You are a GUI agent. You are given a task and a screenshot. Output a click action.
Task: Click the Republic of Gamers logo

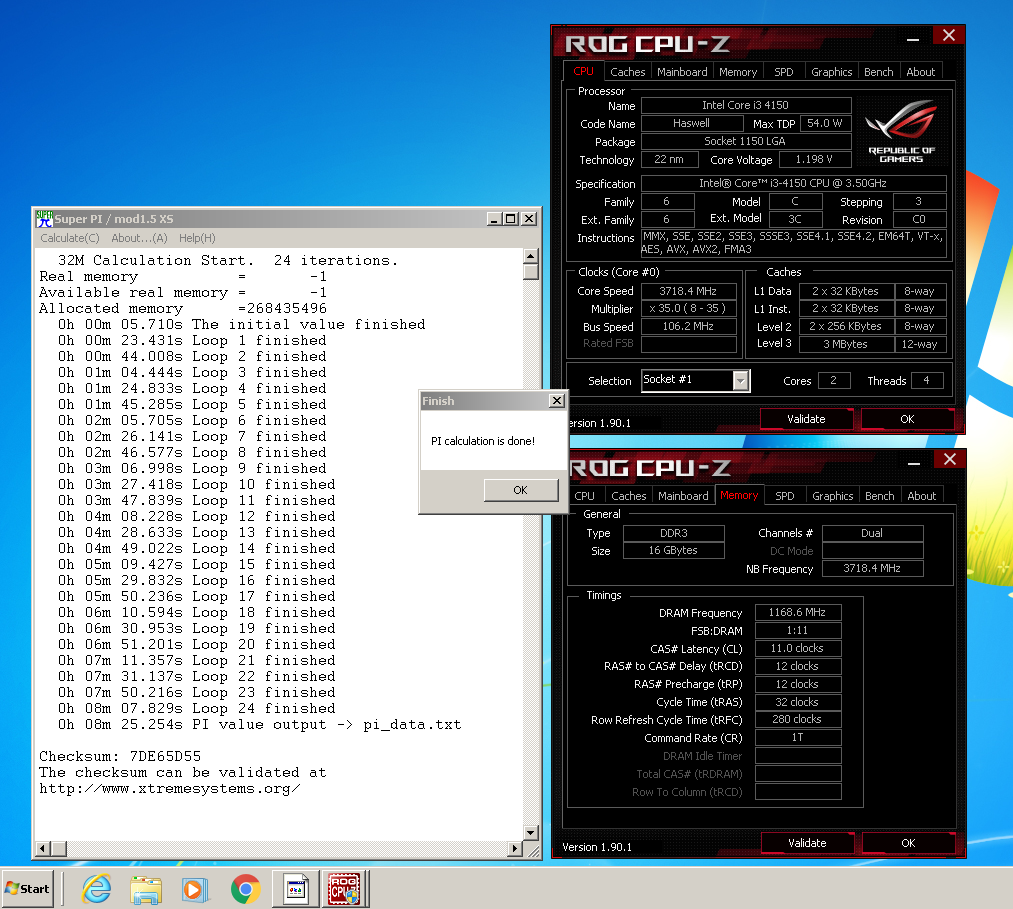tap(901, 131)
